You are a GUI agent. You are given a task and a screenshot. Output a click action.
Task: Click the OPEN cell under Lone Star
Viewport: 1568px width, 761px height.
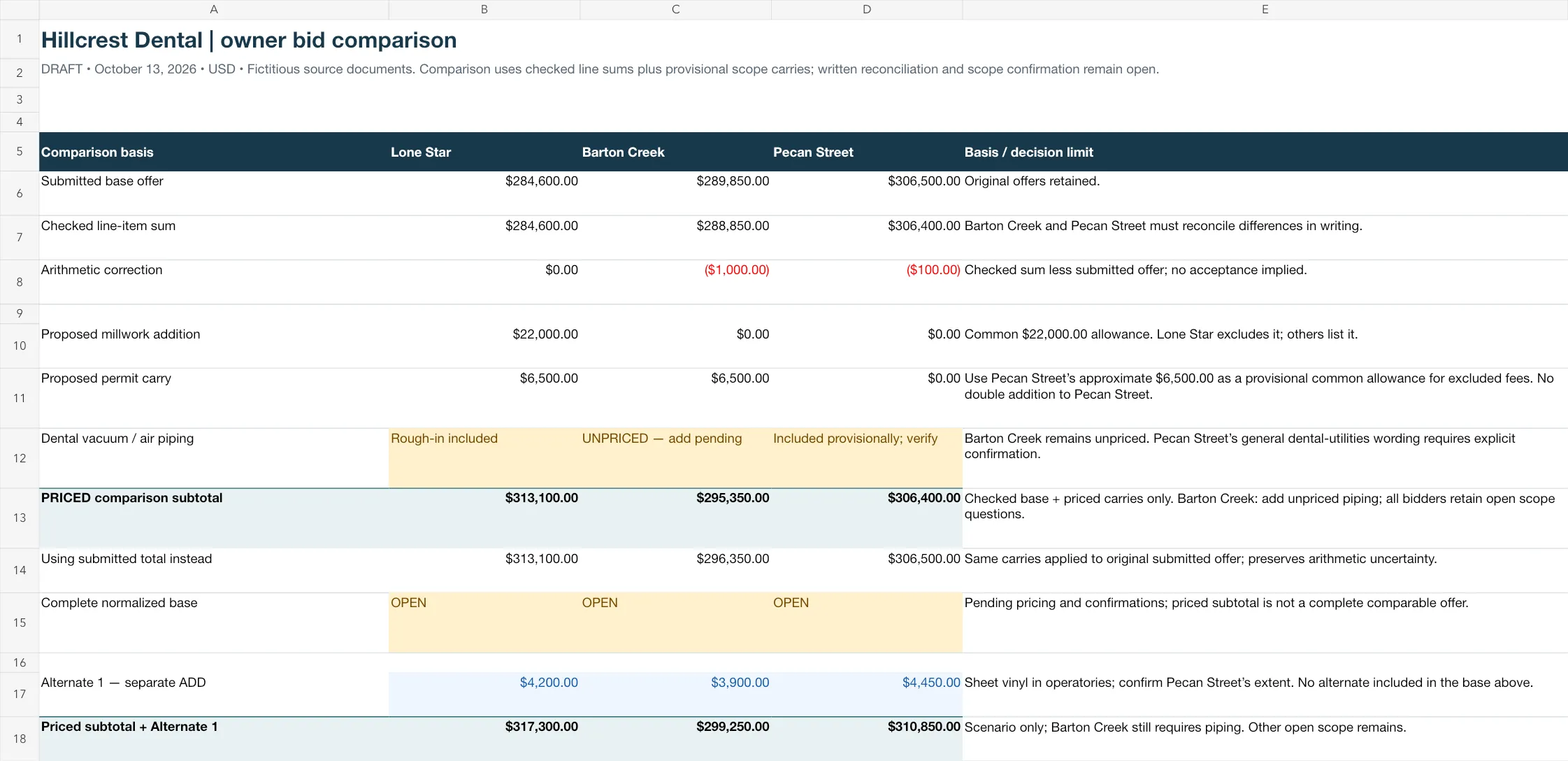click(484, 623)
